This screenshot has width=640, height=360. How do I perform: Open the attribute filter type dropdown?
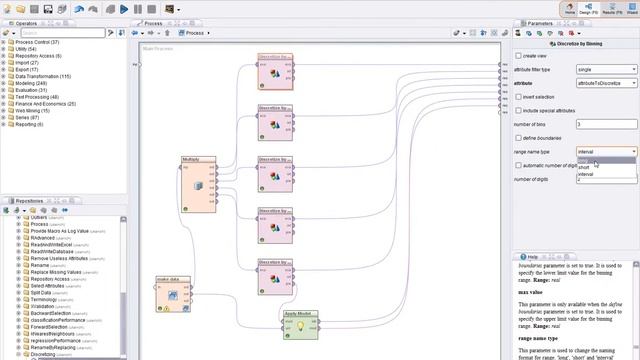607,69
